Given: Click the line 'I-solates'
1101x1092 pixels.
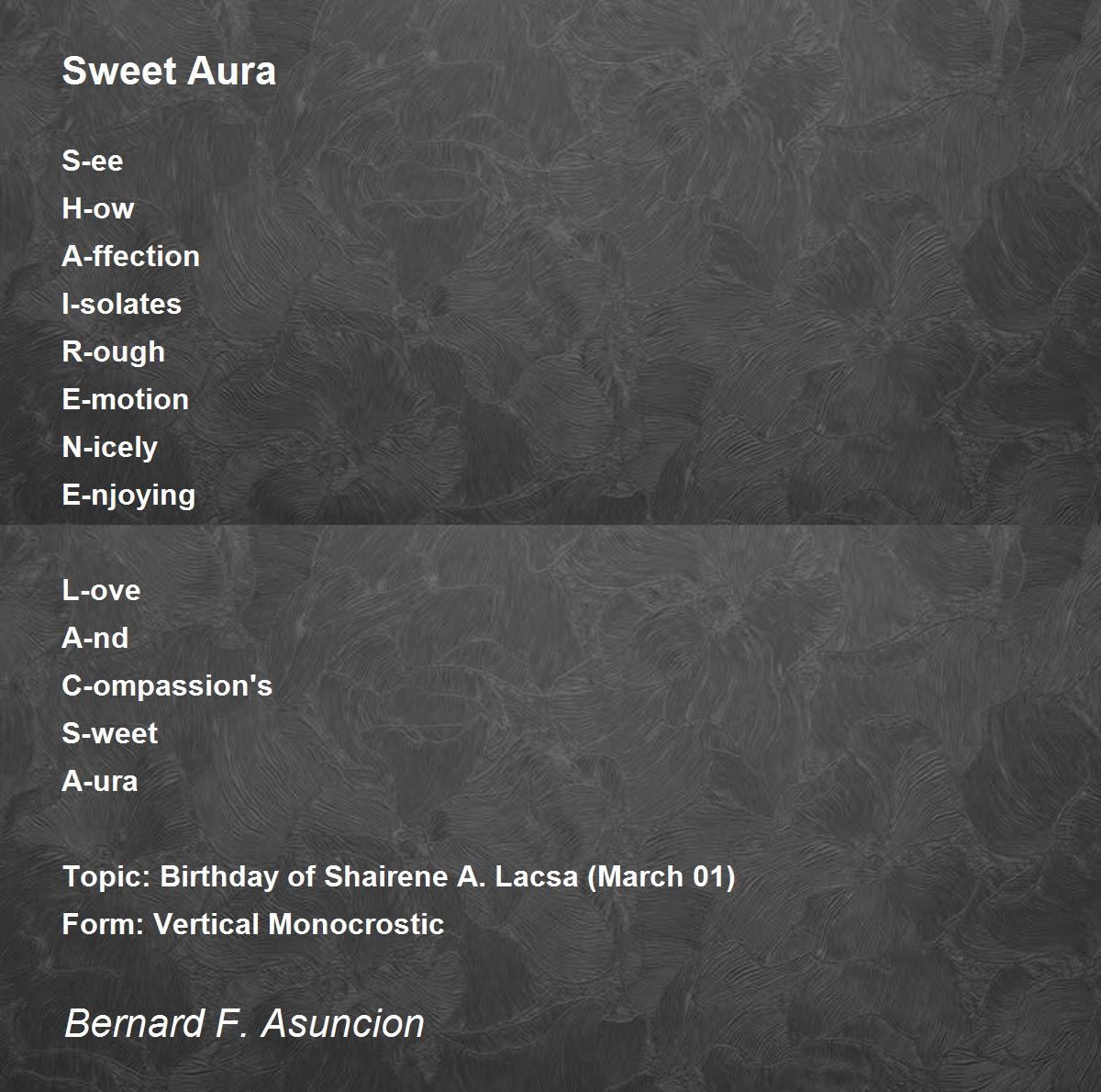Looking at the screenshot, I should click(x=121, y=304).
